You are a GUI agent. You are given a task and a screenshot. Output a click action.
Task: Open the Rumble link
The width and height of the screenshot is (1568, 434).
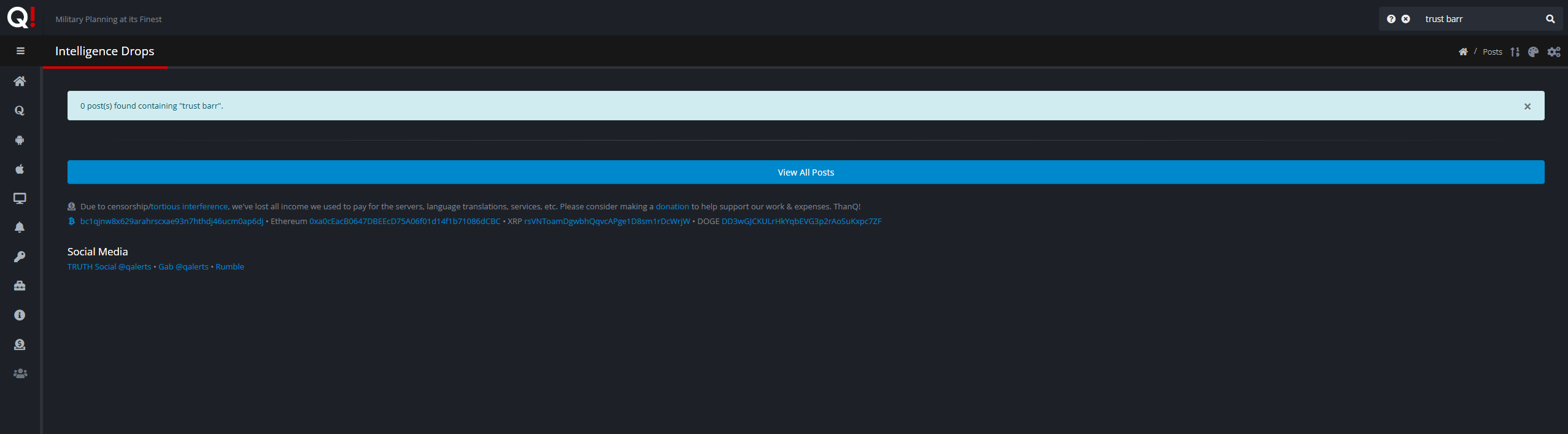tap(230, 266)
